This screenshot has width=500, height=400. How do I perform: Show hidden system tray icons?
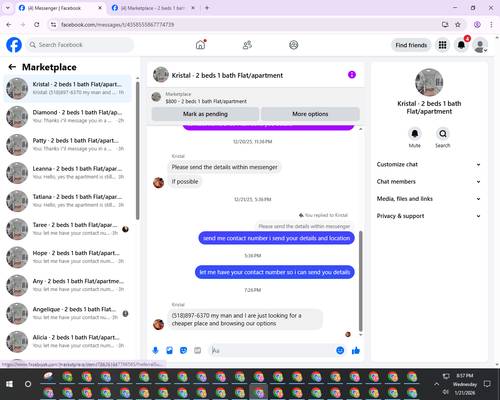(x=436, y=384)
